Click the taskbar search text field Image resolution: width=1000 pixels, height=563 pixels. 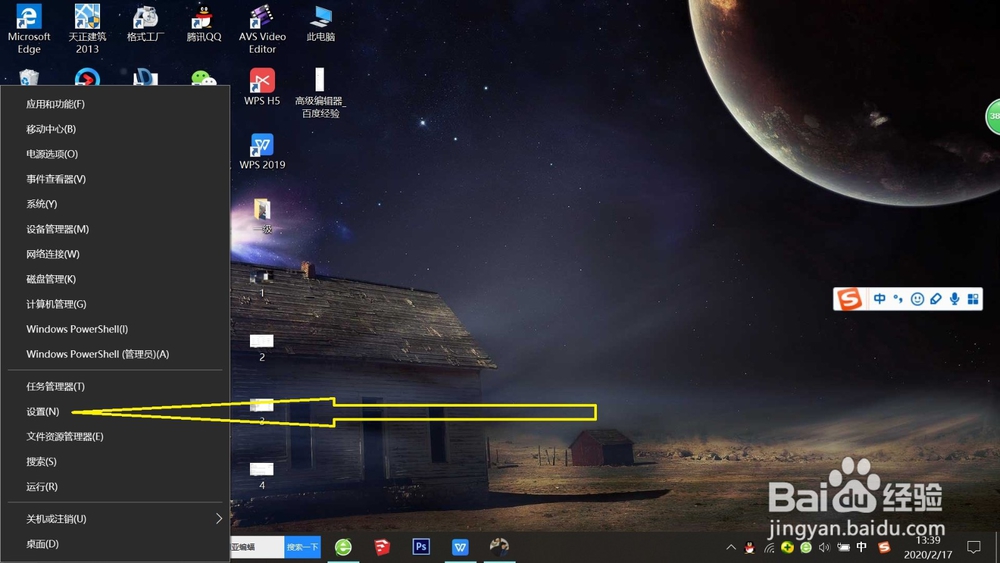(257, 547)
